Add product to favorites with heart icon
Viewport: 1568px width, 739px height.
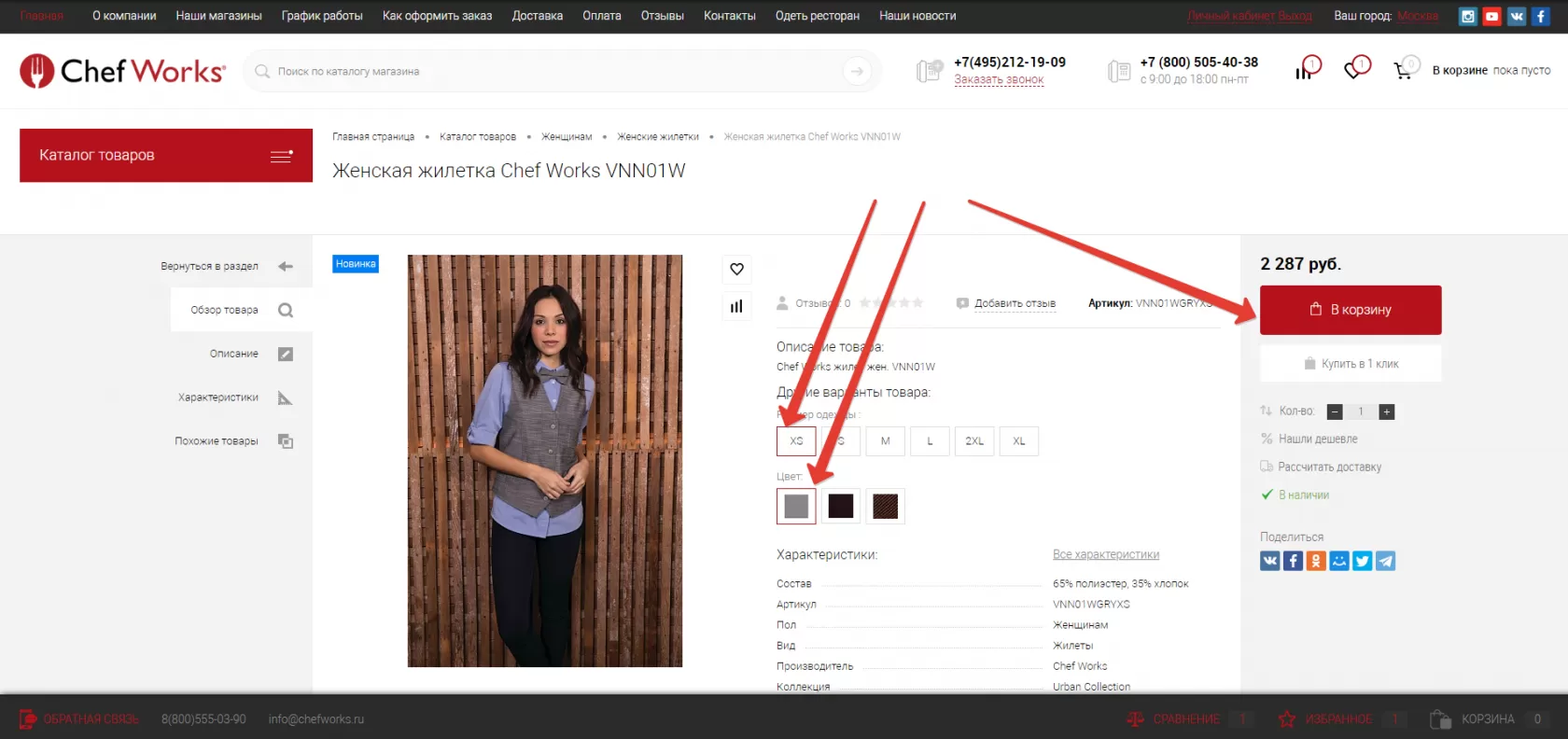point(736,270)
